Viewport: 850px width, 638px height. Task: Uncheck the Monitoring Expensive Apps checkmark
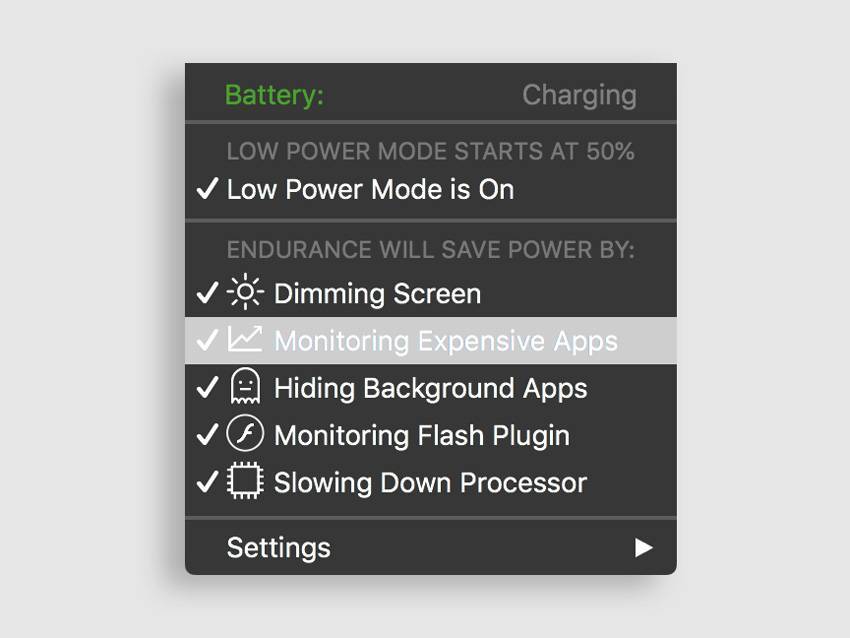tap(207, 340)
